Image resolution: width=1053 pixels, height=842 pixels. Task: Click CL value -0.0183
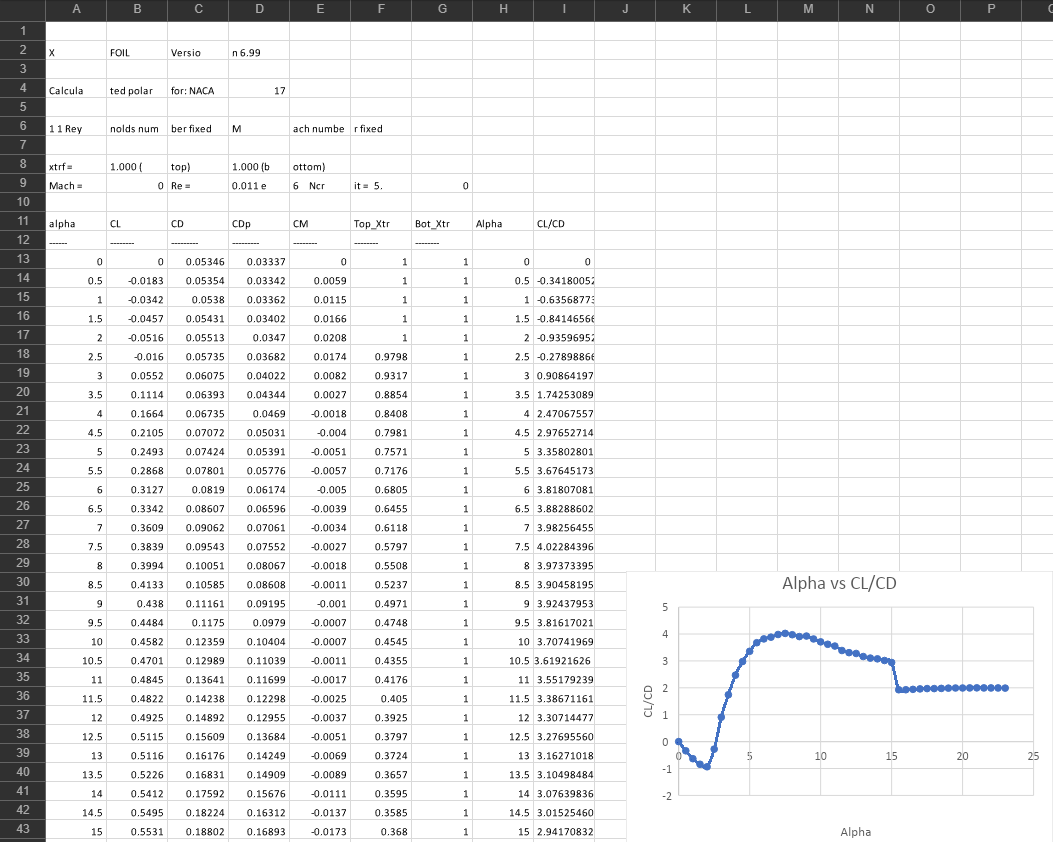137,280
